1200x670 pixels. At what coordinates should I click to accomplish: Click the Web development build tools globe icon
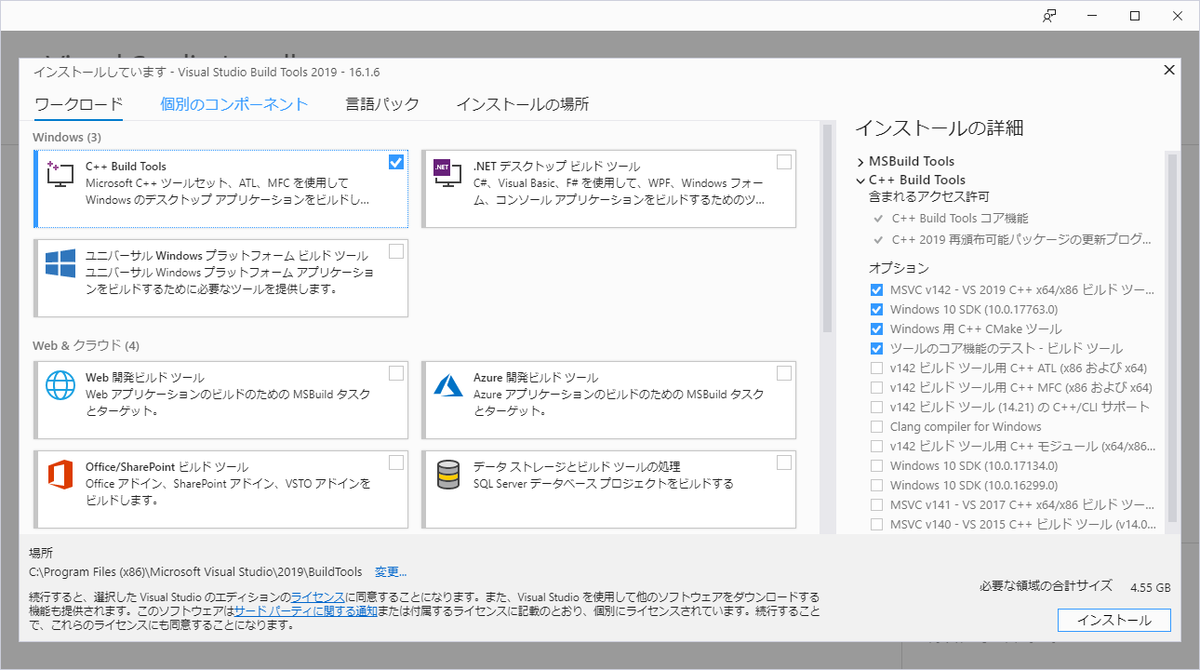click(x=61, y=385)
